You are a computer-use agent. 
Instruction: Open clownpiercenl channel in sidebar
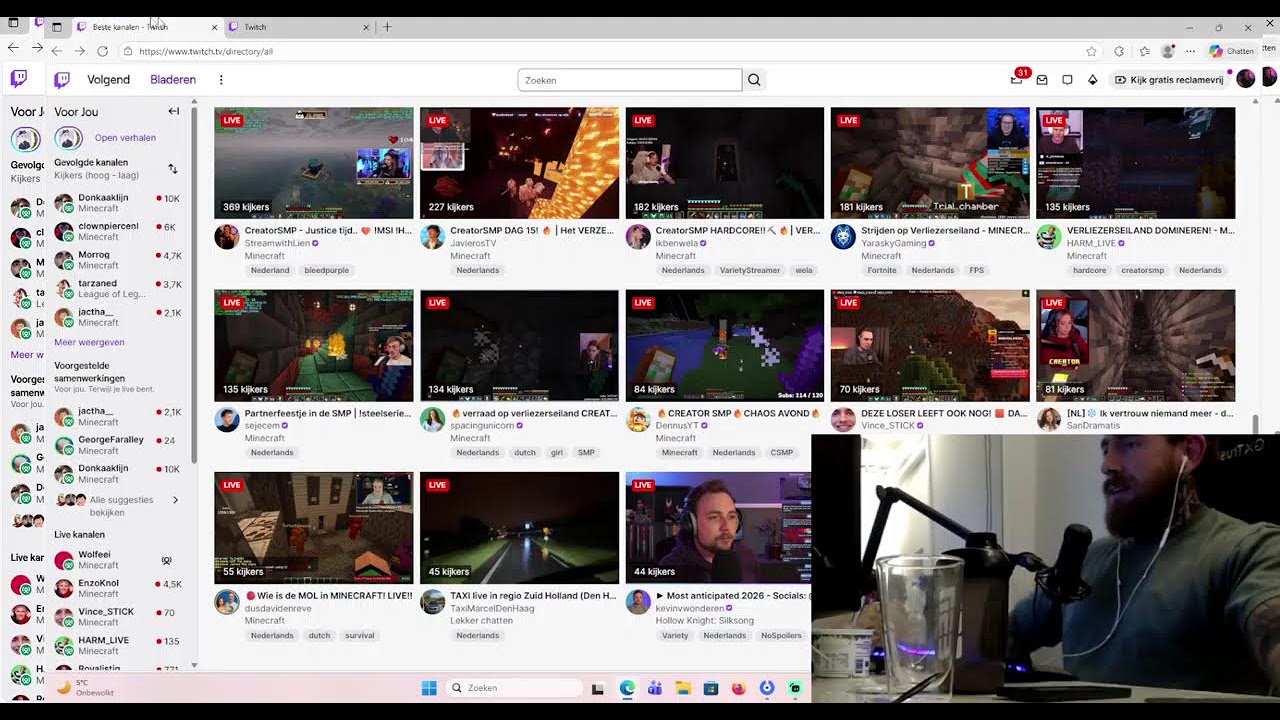point(118,231)
